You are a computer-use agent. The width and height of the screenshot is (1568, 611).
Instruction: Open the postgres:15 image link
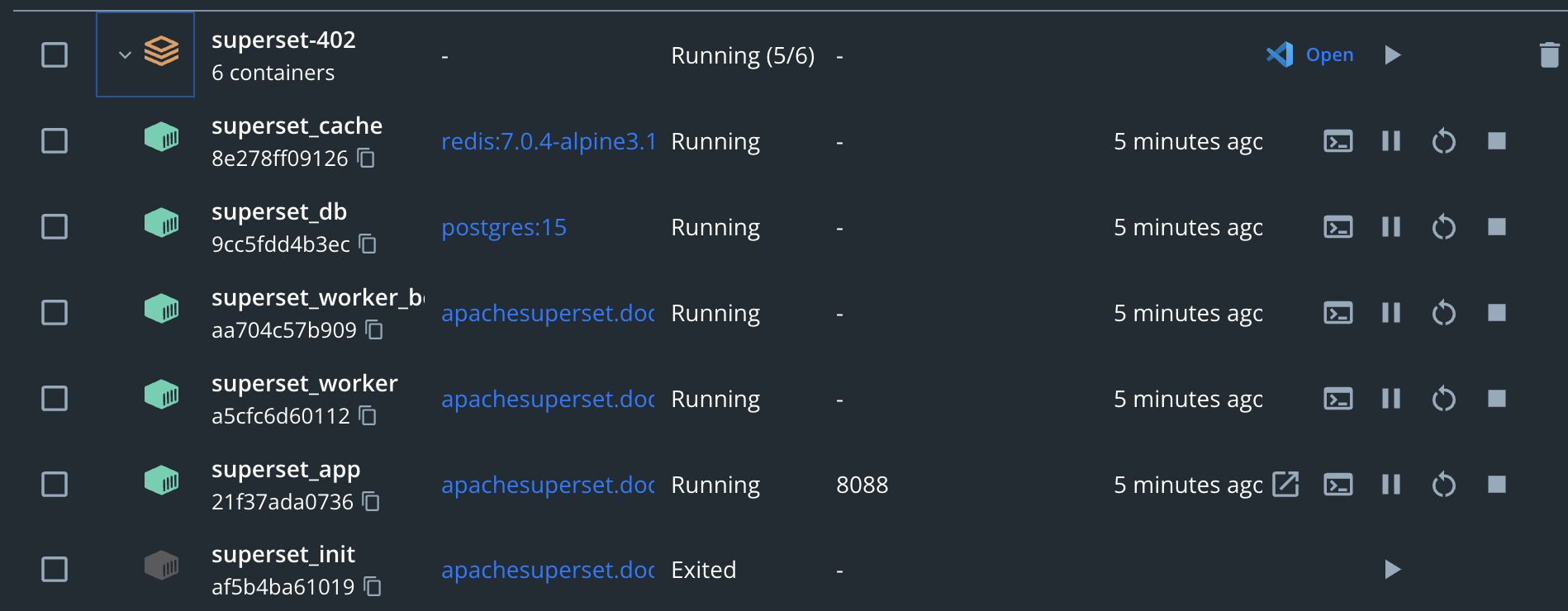tap(504, 227)
